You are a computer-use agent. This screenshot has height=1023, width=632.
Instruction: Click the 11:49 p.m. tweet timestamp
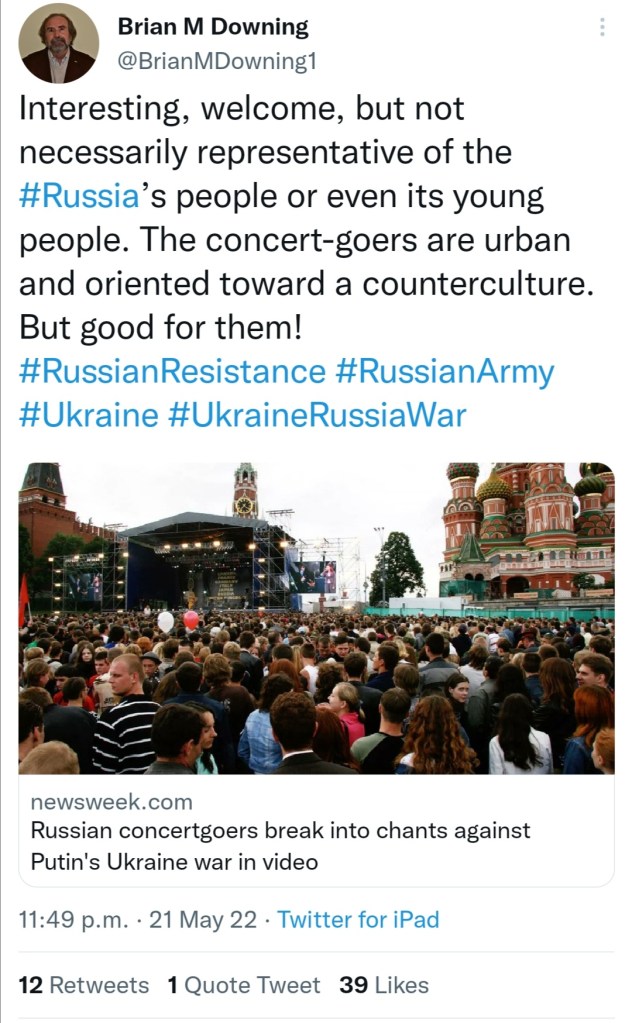point(73,920)
